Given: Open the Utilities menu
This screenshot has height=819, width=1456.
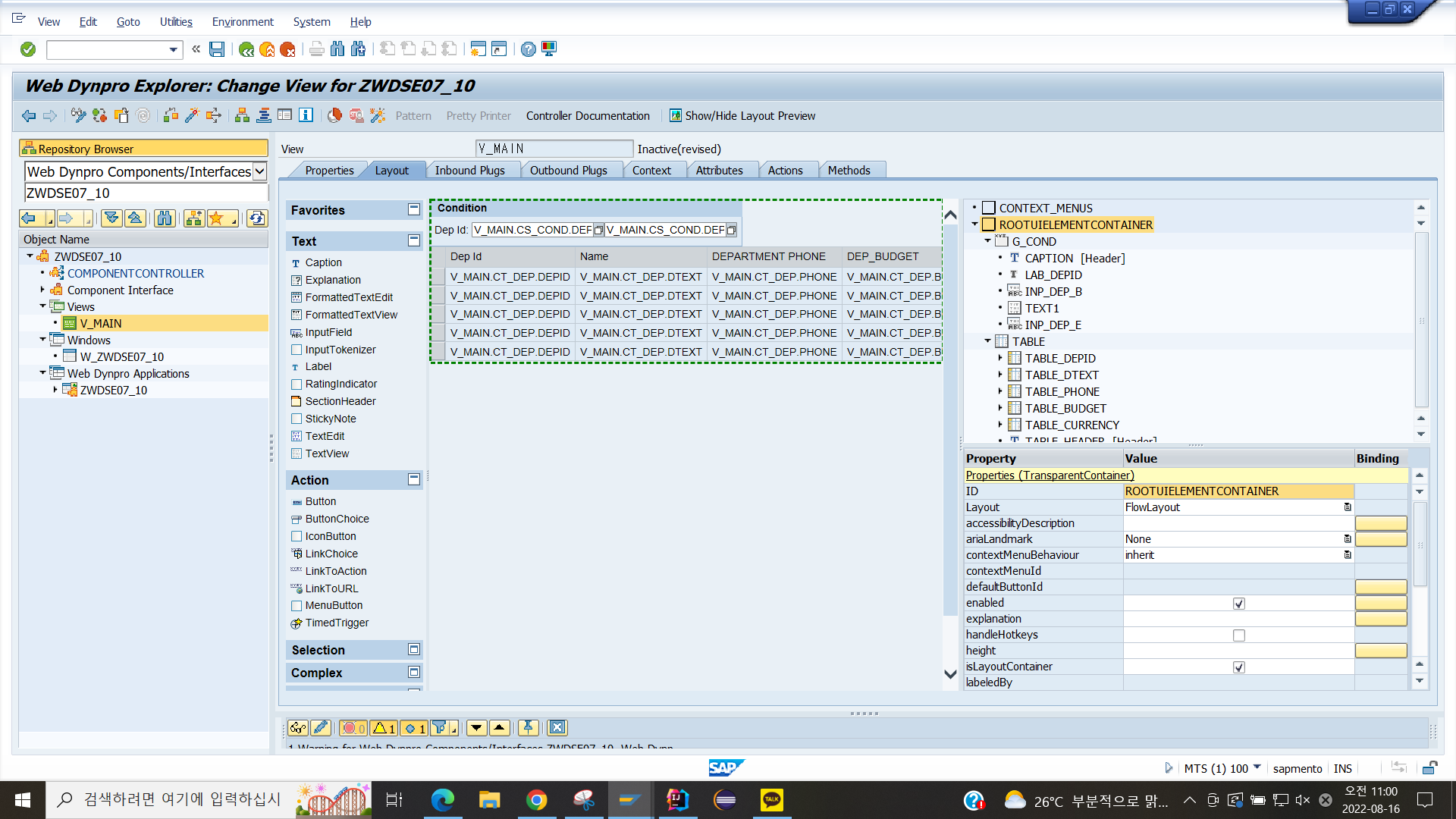Looking at the screenshot, I should (x=176, y=22).
